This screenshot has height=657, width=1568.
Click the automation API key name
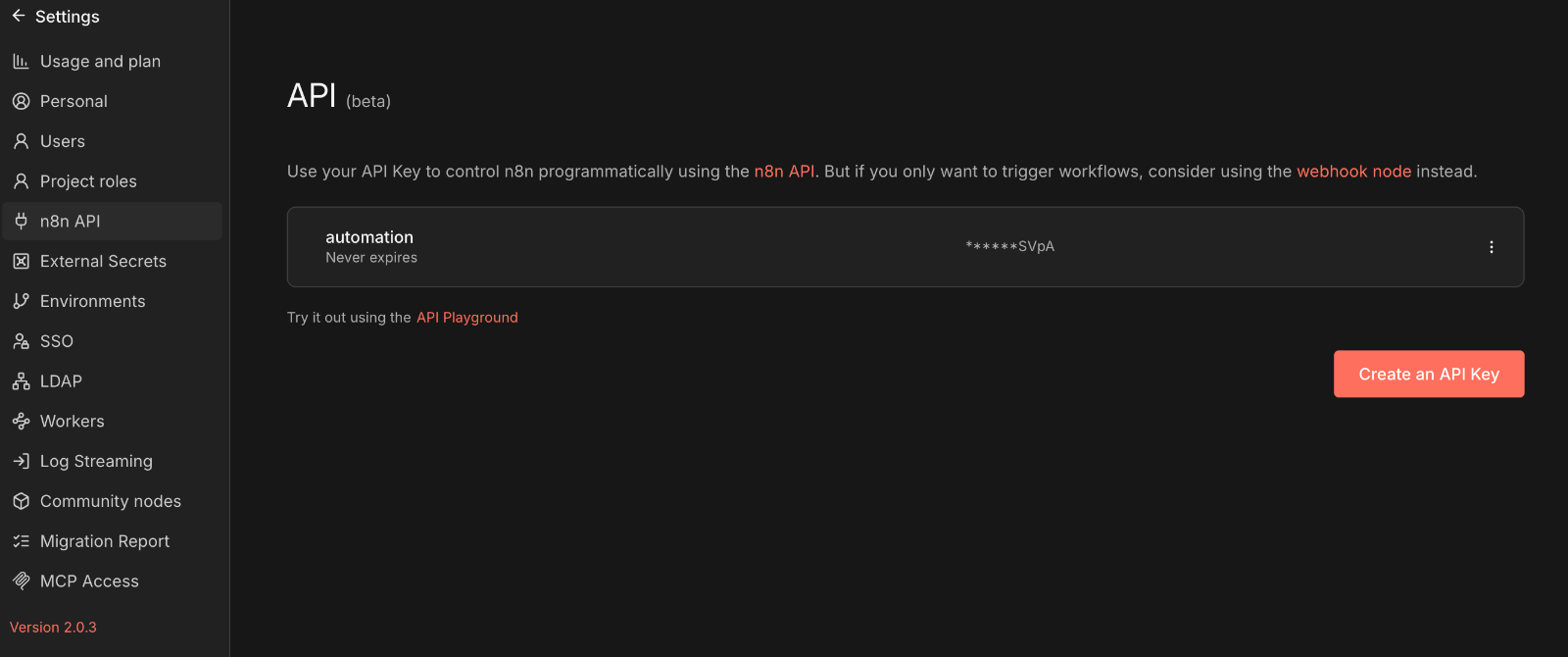pyautogui.click(x=369, y=237)
